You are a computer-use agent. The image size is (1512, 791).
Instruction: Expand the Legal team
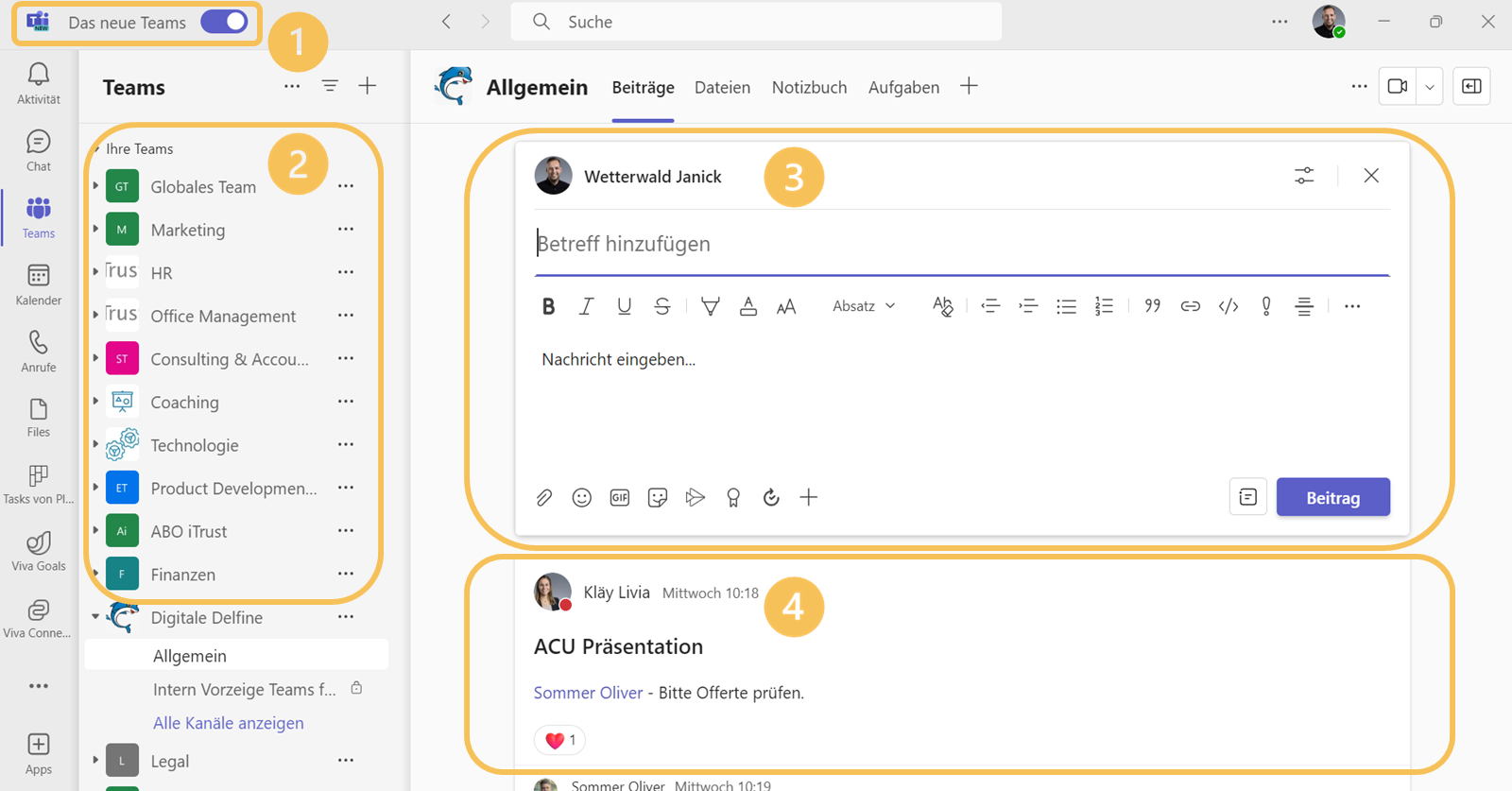(96, 761)
